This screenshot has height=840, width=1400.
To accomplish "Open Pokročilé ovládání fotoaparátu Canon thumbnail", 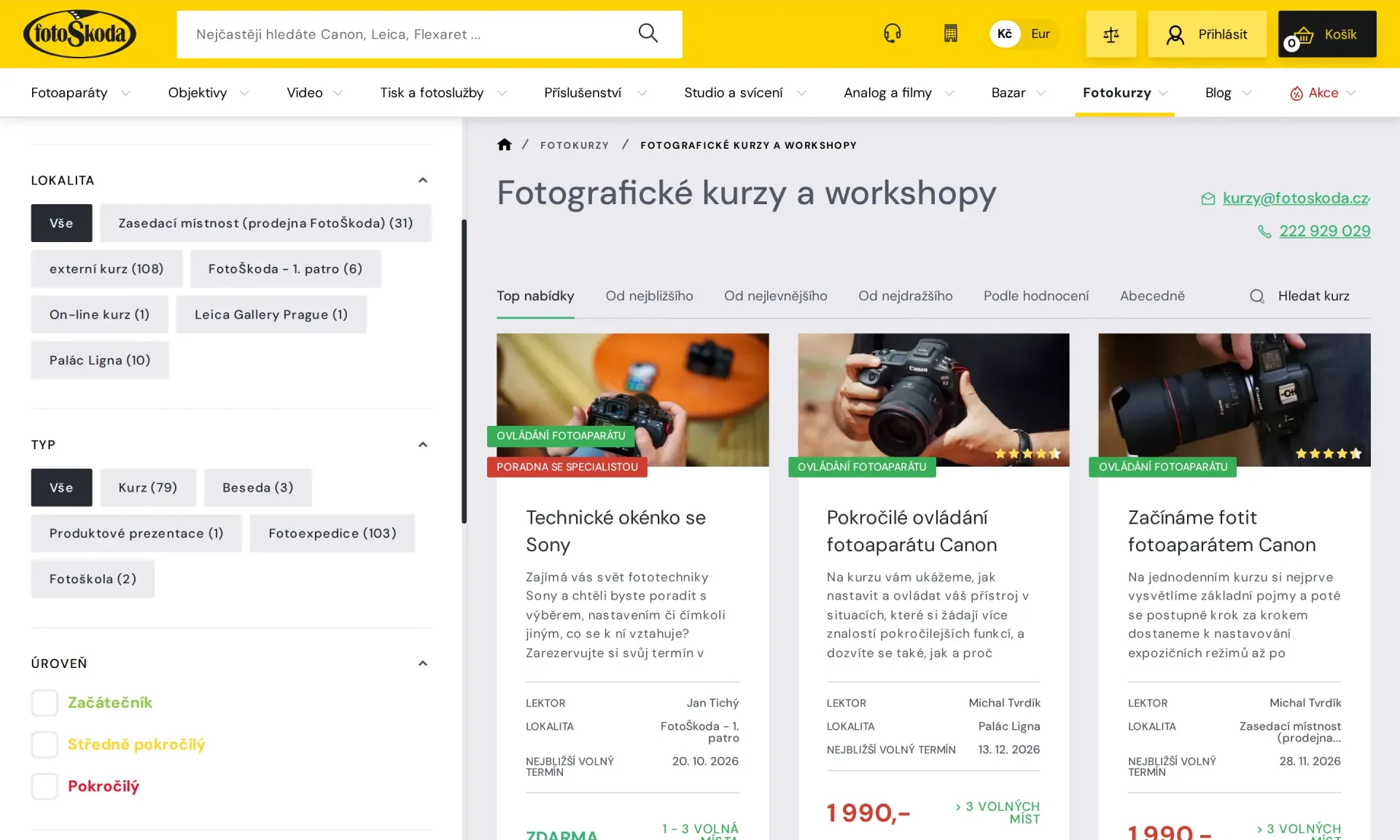I will 933,400.
